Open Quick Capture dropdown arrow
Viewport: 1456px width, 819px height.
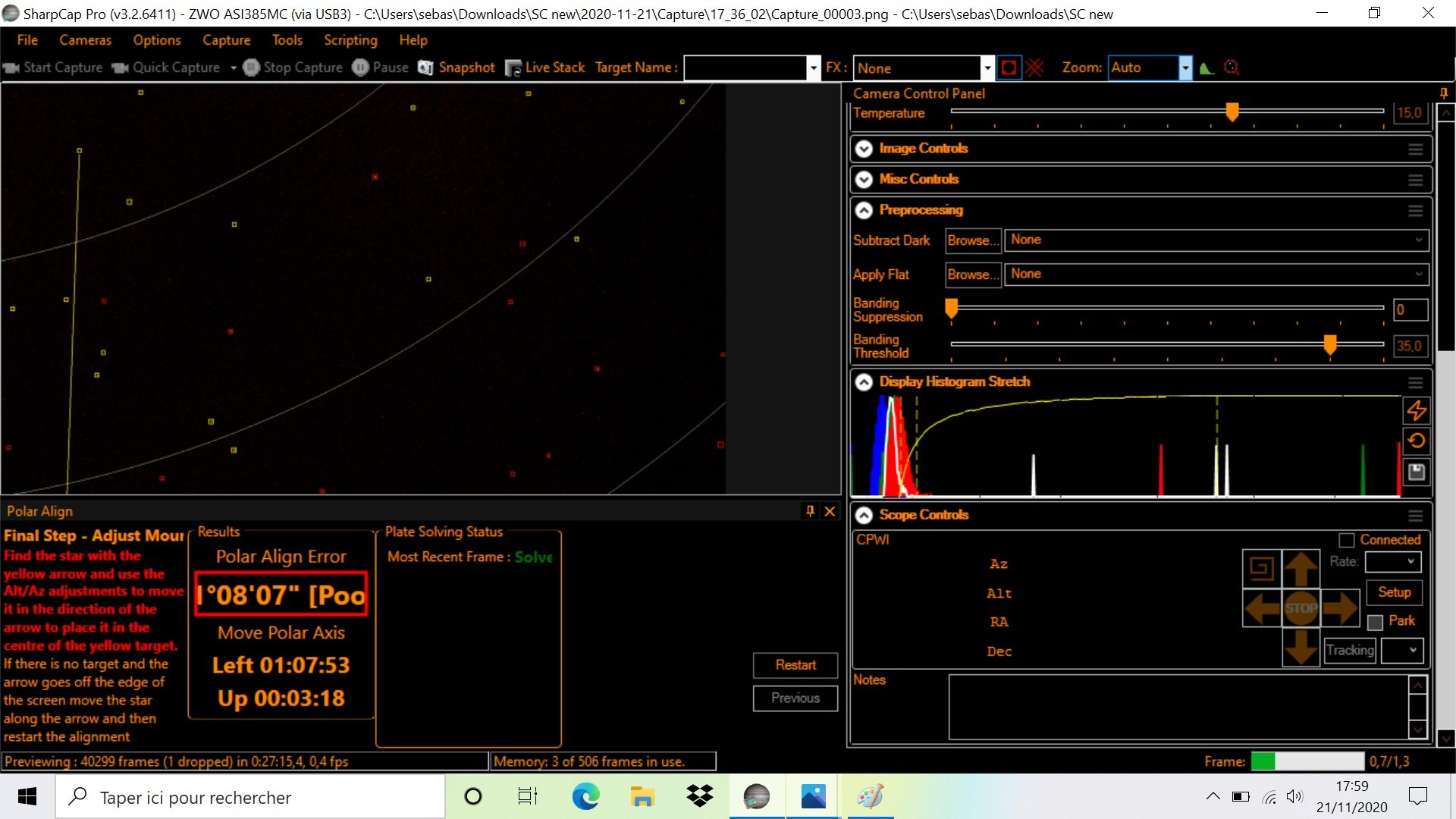pos(233,67)
